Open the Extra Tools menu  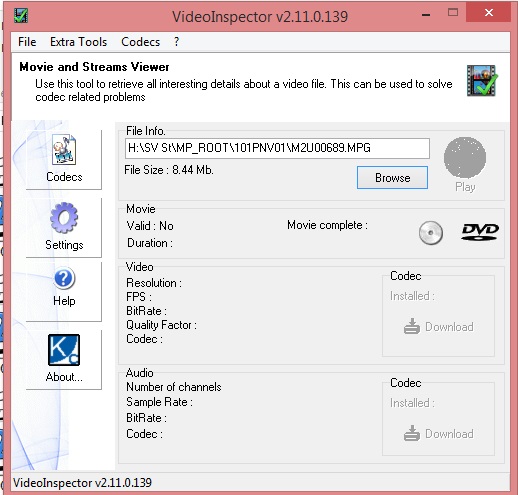(78, 42)
